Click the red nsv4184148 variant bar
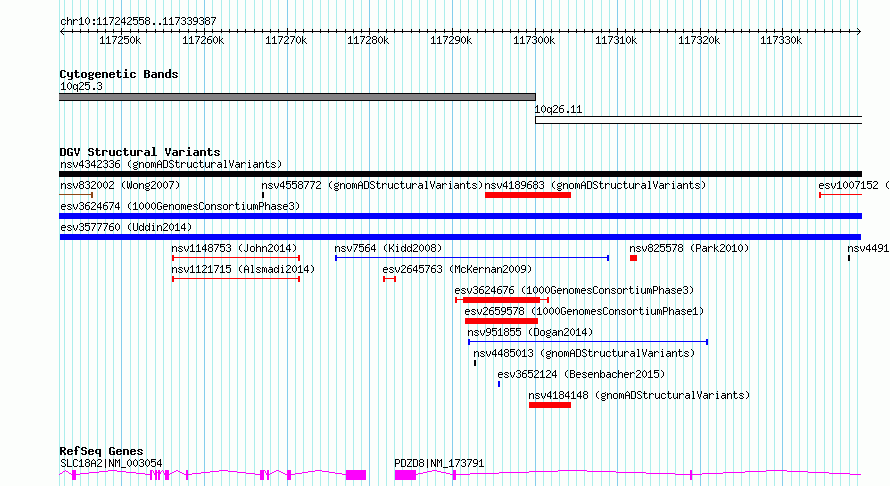890x486 pixels. (x=550, y=405)
